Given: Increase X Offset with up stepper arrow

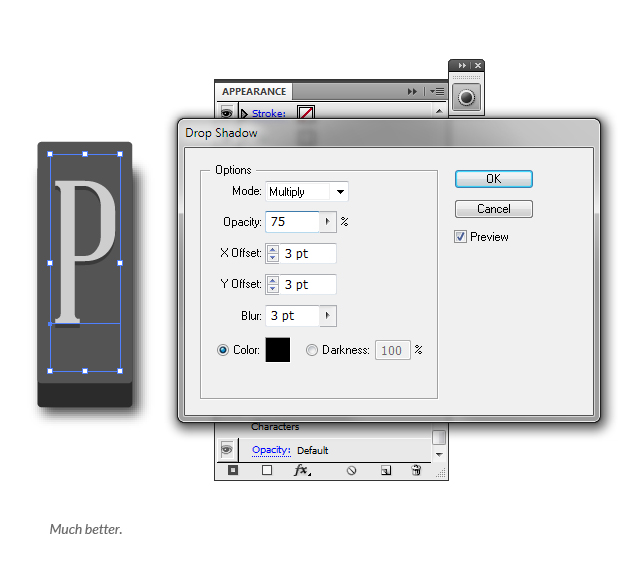Looking at the screenshot, I should (273, 250).
